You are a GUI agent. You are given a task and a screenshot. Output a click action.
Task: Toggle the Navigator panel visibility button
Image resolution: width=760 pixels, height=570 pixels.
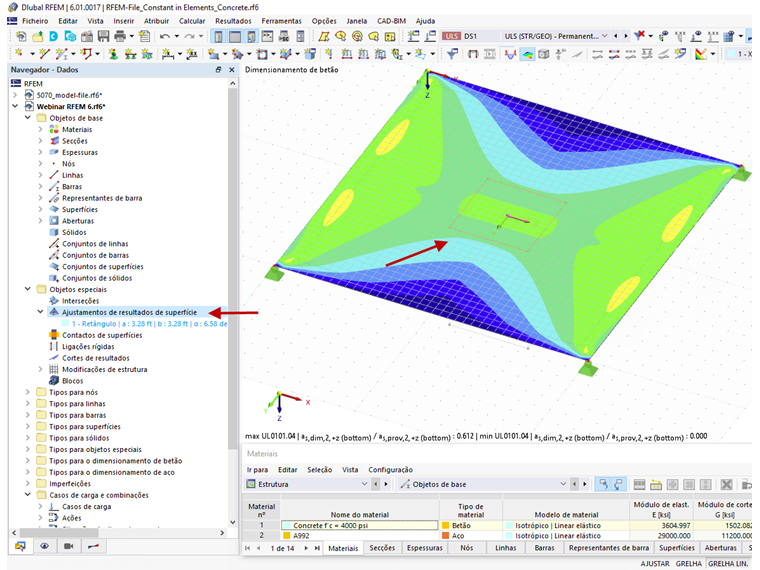(x=219, y=36)
